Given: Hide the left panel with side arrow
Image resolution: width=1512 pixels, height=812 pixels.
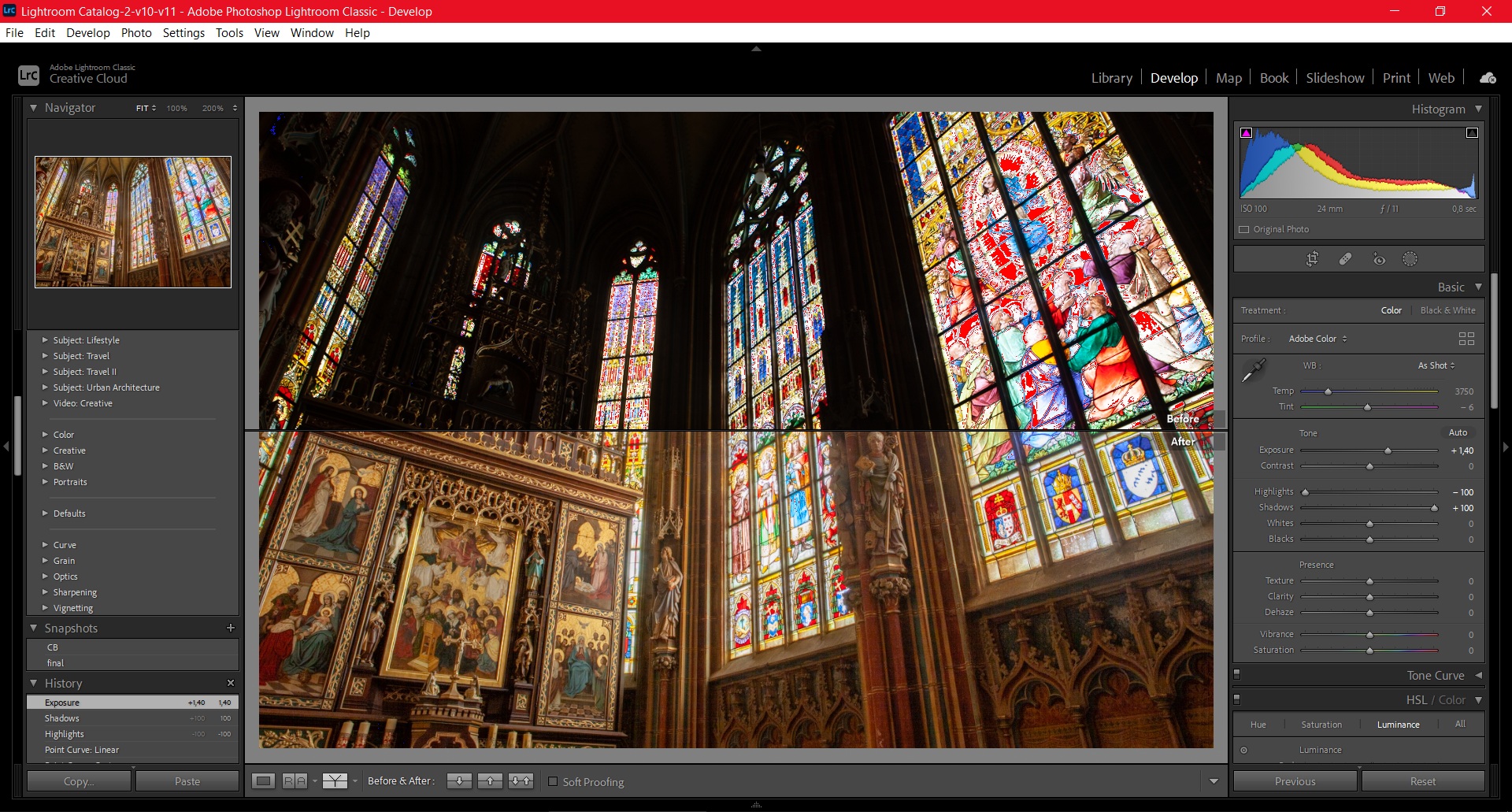Looking at the screenshot, I should (x=6, y=447).
